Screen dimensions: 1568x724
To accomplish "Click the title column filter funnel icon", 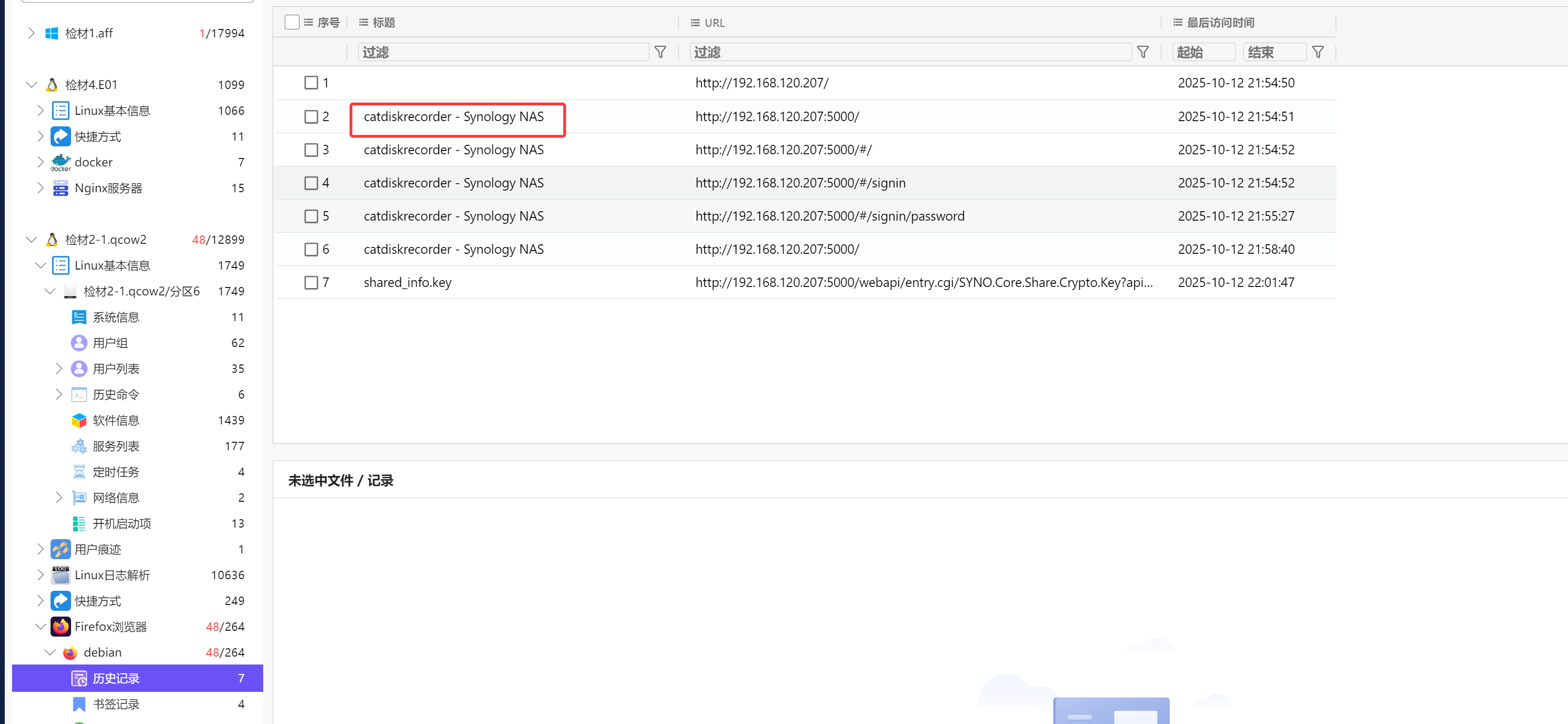I will 660,52.
